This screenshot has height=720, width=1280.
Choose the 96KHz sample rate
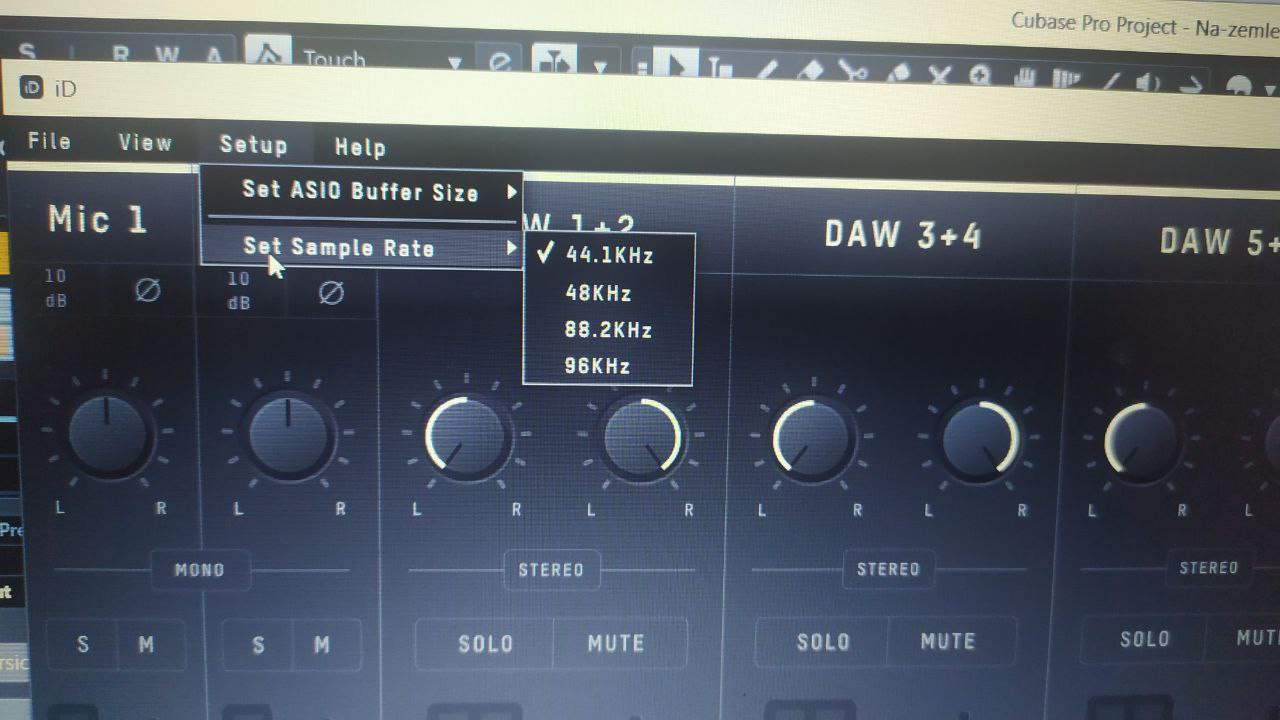608,366
